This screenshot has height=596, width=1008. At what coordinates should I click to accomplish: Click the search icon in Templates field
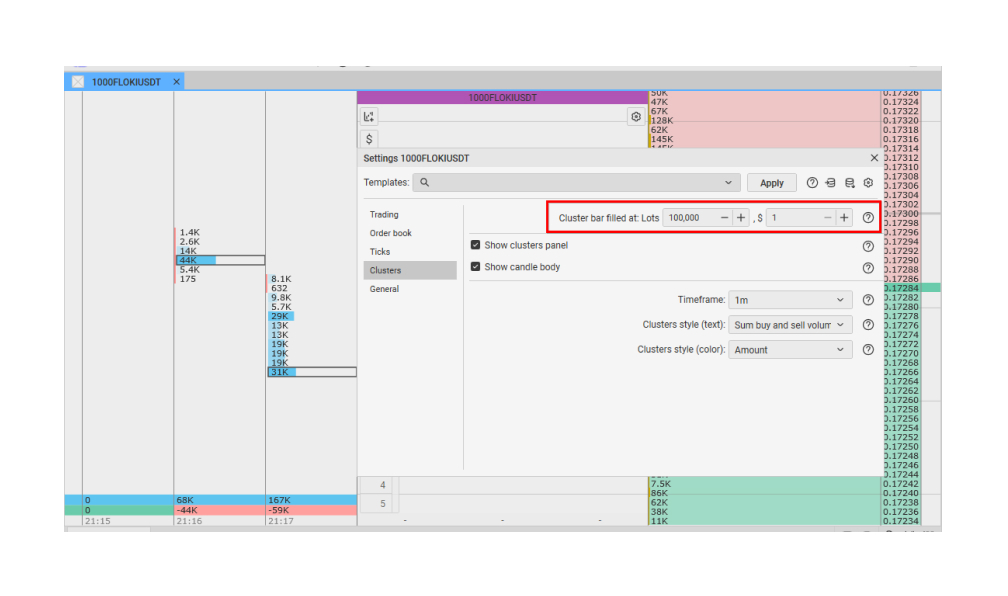click(x=424, y=183)
